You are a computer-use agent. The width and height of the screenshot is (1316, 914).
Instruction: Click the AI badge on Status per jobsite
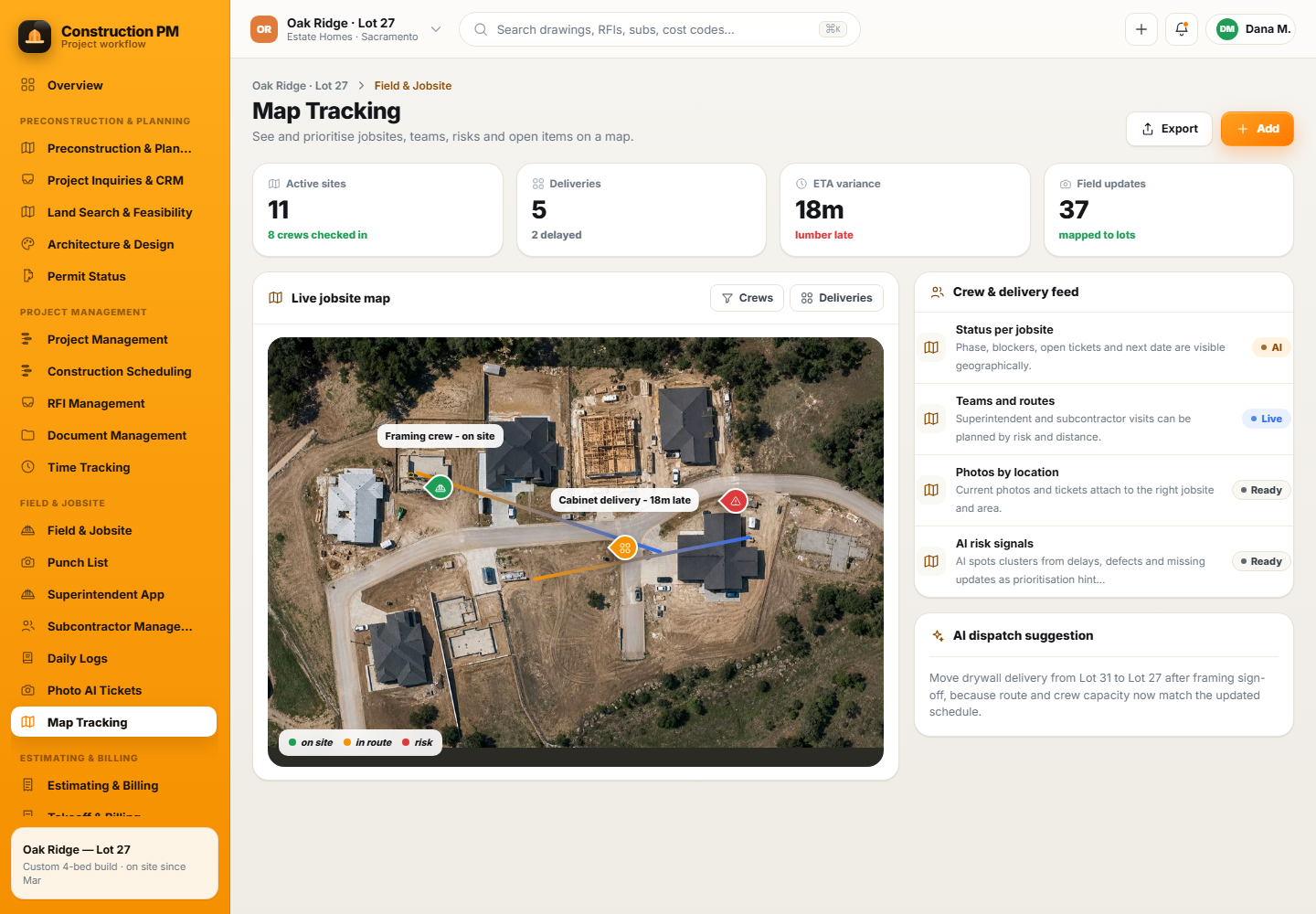(x=1271, y=347)
